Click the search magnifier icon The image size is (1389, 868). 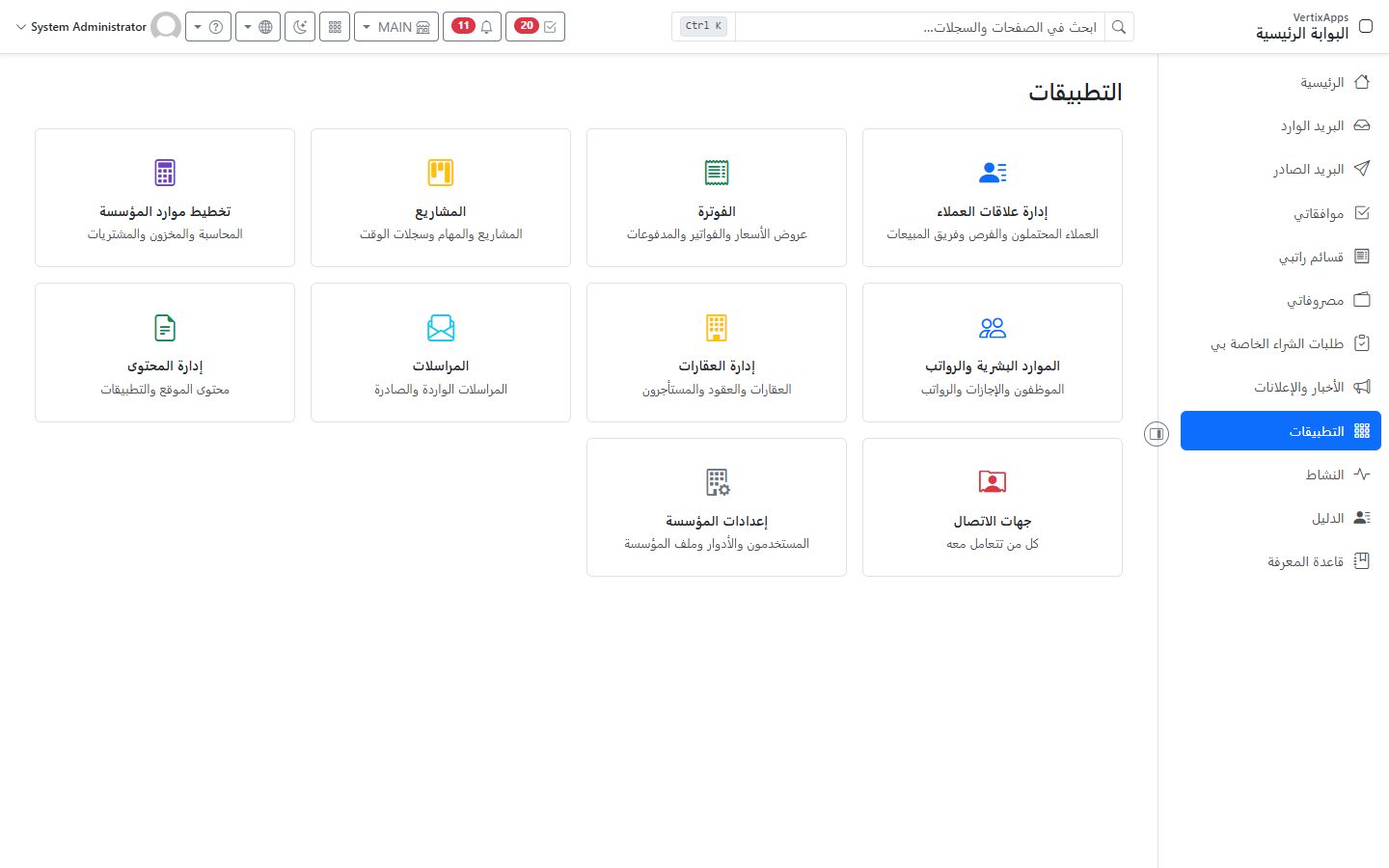[1119, 27]
